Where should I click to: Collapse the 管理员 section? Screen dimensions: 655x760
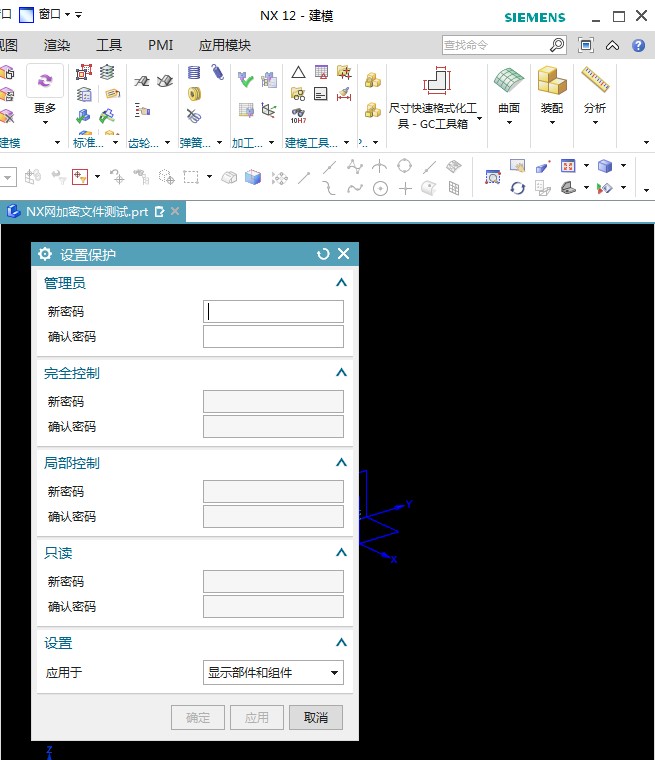(341, 283)
